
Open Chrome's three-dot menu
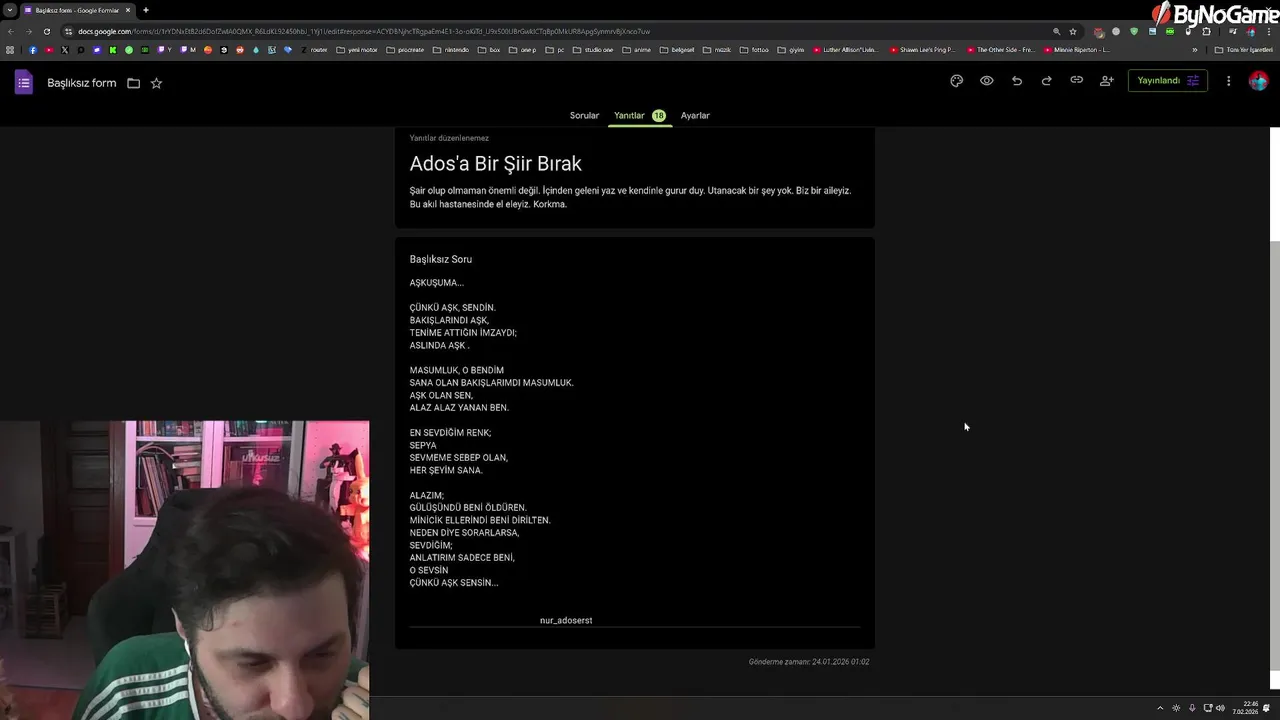tap(1269, 31)
